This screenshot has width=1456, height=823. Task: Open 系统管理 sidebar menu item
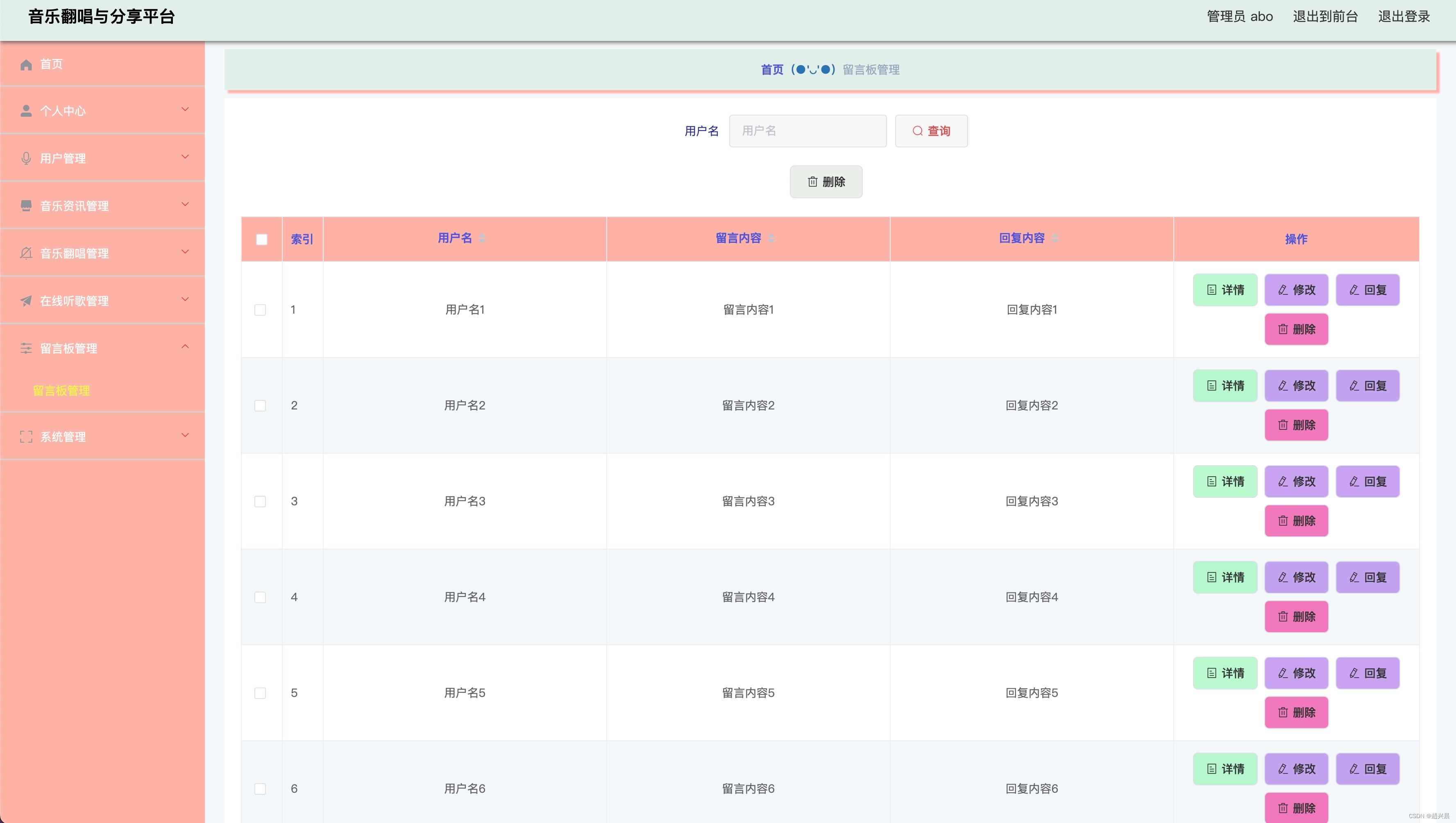click(102, 436)
